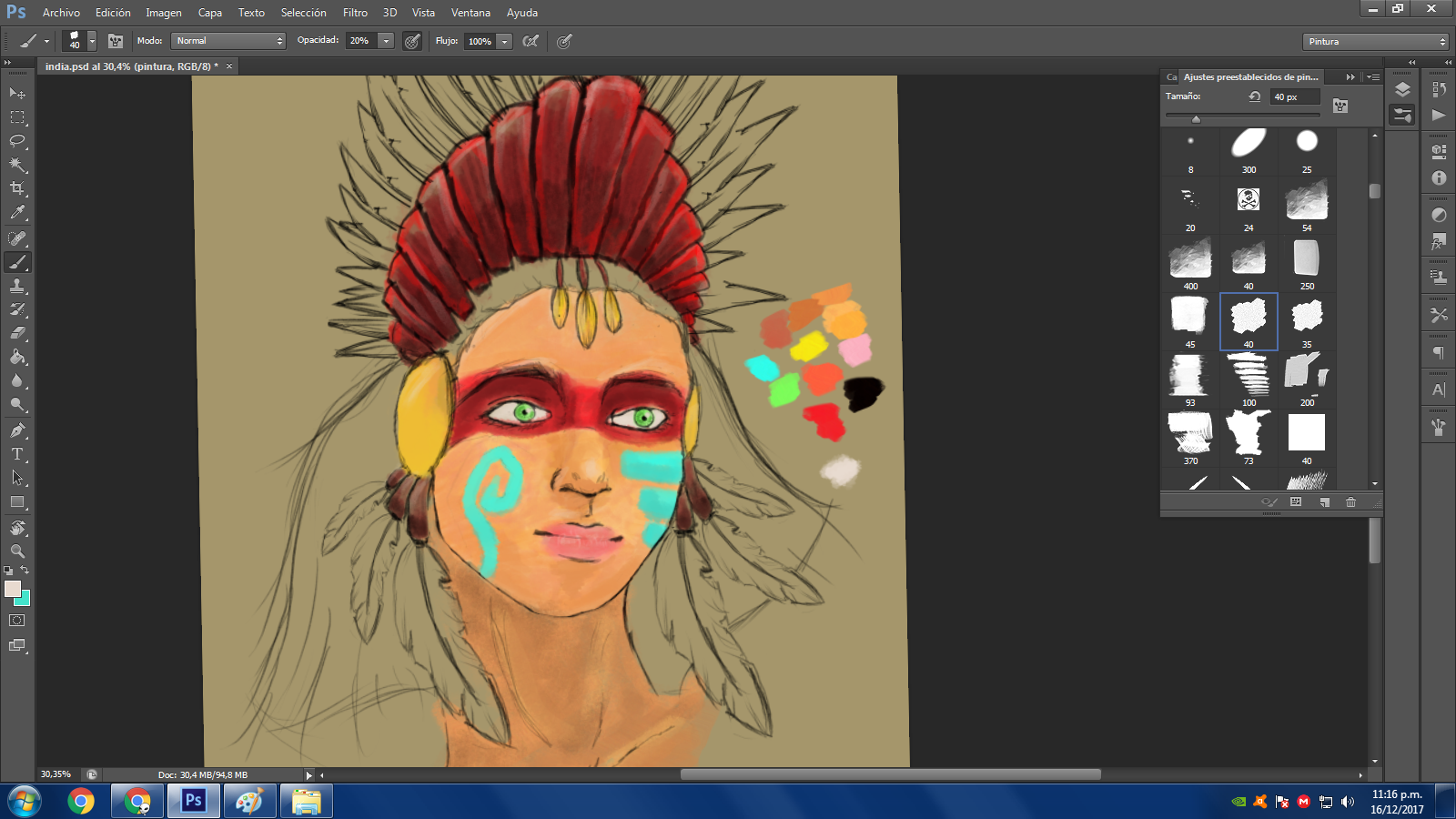This screenshot has width=1456, height=819.
Task: Select the Pen tool
Action: [x=17, y=430]
